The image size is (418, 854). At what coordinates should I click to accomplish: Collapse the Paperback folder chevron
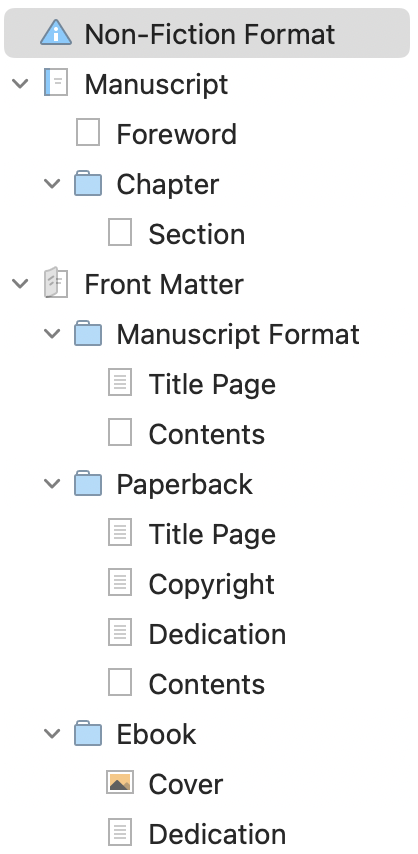pyautogui.click(x=52, y=484)
